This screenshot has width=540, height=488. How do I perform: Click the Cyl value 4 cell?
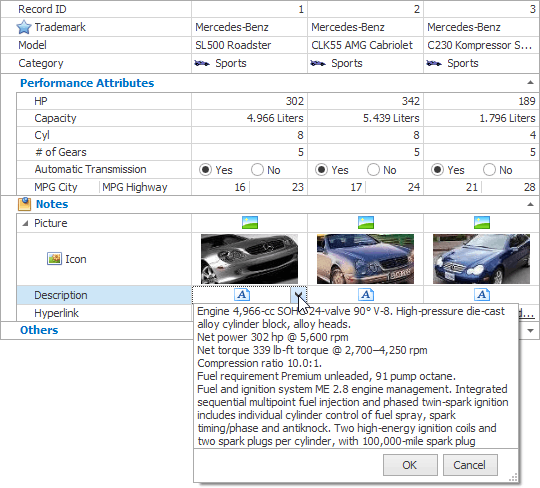[x=481, y=135]
